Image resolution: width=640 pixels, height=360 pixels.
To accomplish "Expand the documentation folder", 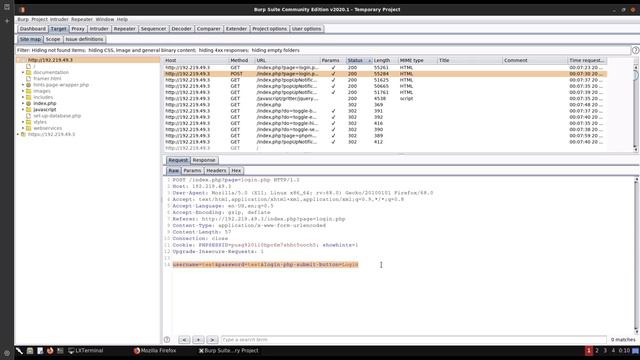I will click(x=23, y=72).
